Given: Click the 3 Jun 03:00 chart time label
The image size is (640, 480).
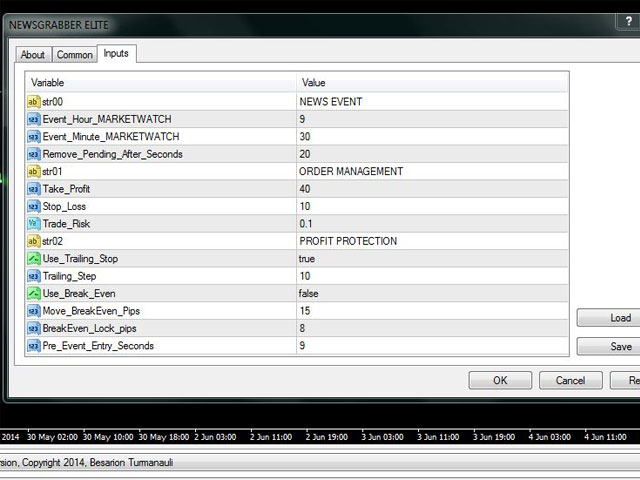Looking at the screenshot, I should click(x=382, y=437).
